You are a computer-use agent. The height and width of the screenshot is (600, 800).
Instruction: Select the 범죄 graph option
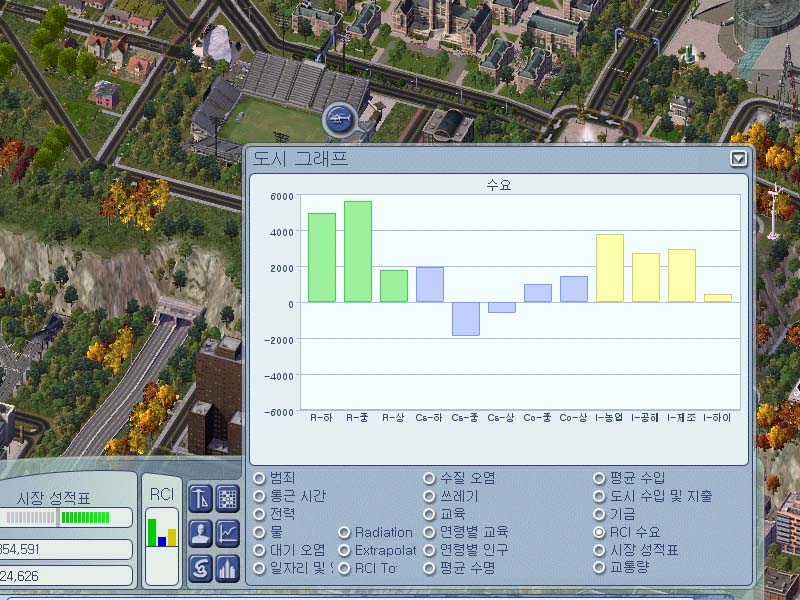[259, 478]
